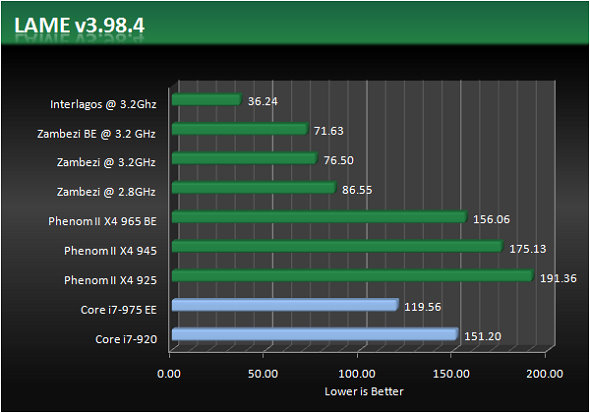Click the Phenom II X4 925 bar
590x413 pixels.
point(353,276)
